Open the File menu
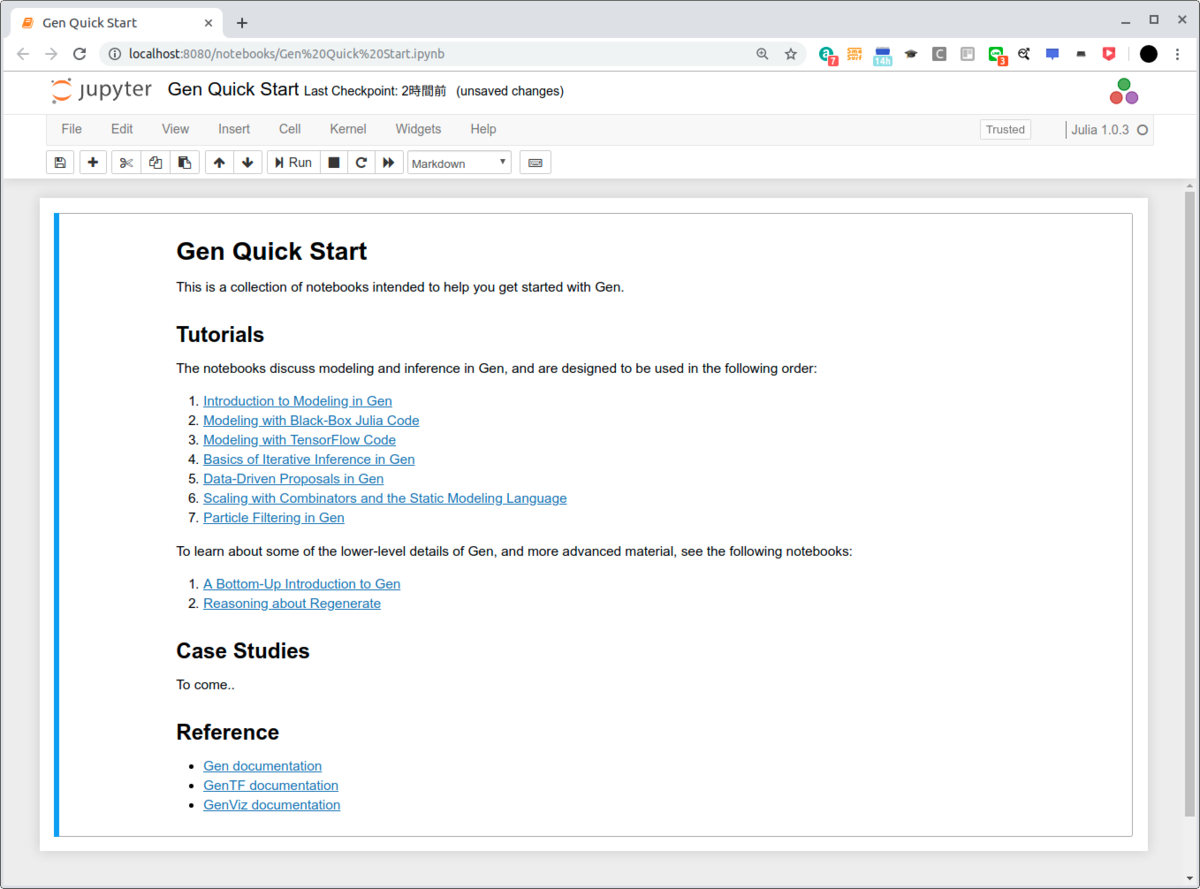This screenshot has height=889, width=1200. (72, 129)
